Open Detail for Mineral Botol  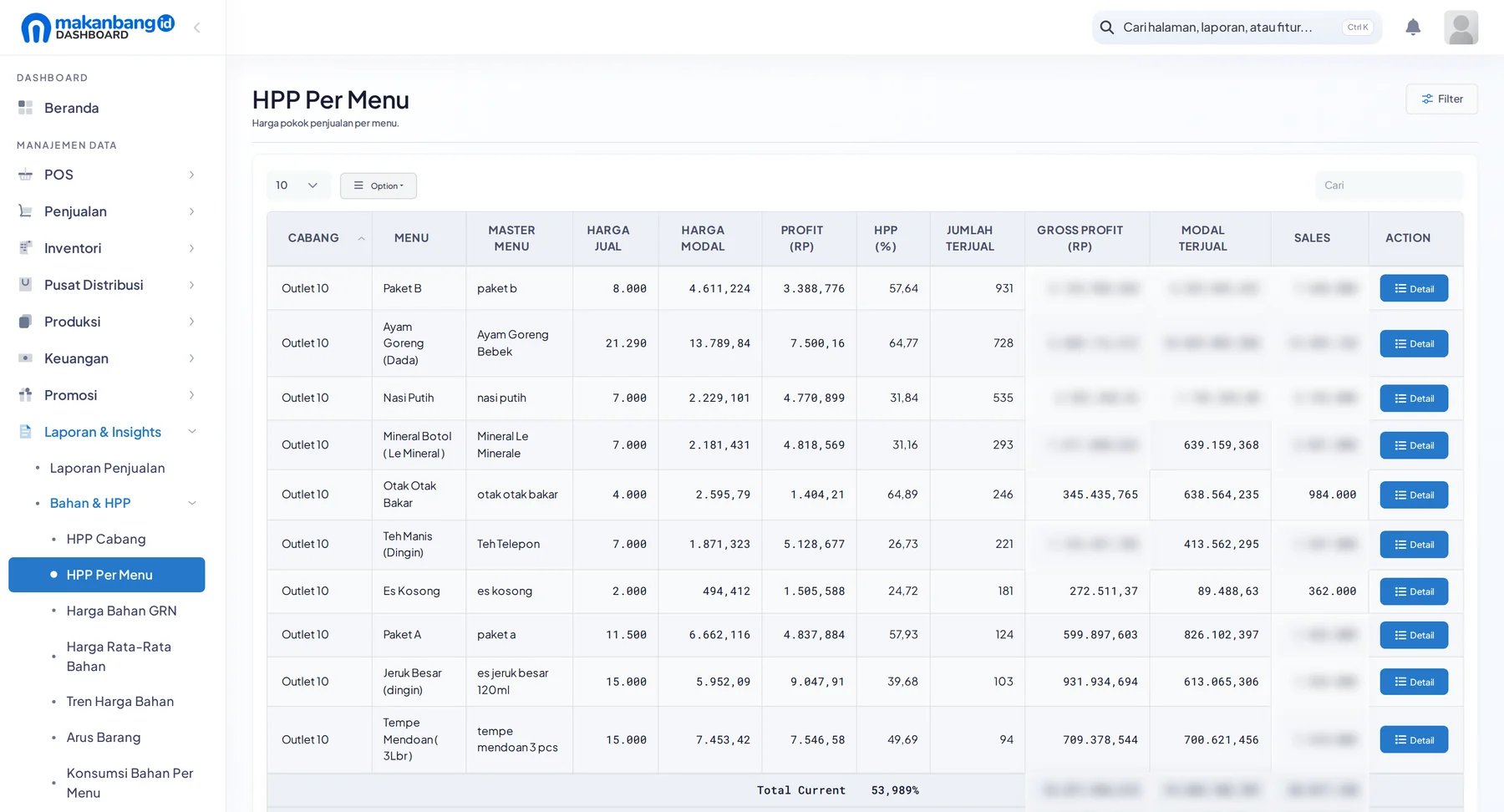click(x=1414, y=445)
